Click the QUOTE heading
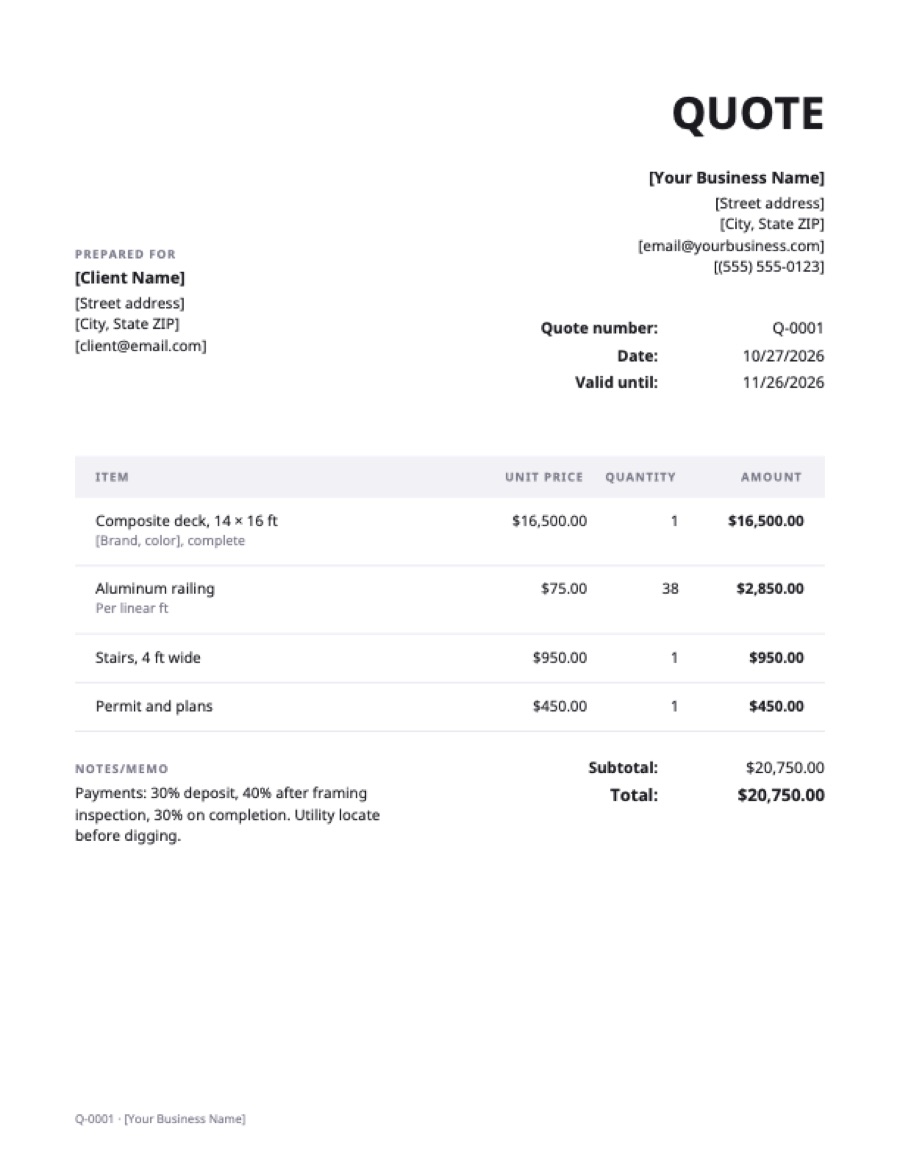This screenshot has width=900, height=1164. (748, 114)
